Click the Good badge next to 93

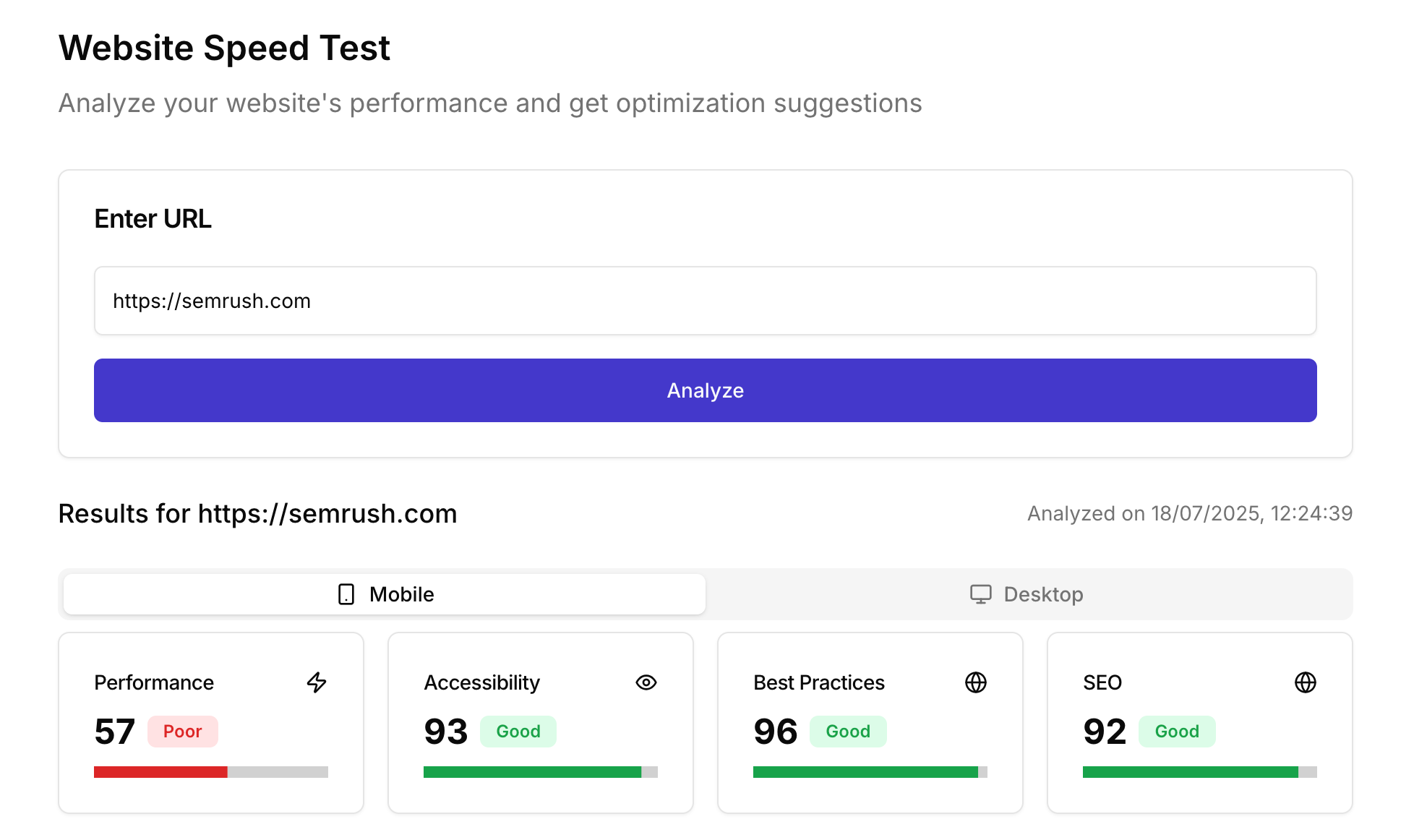tap(518, 732)
